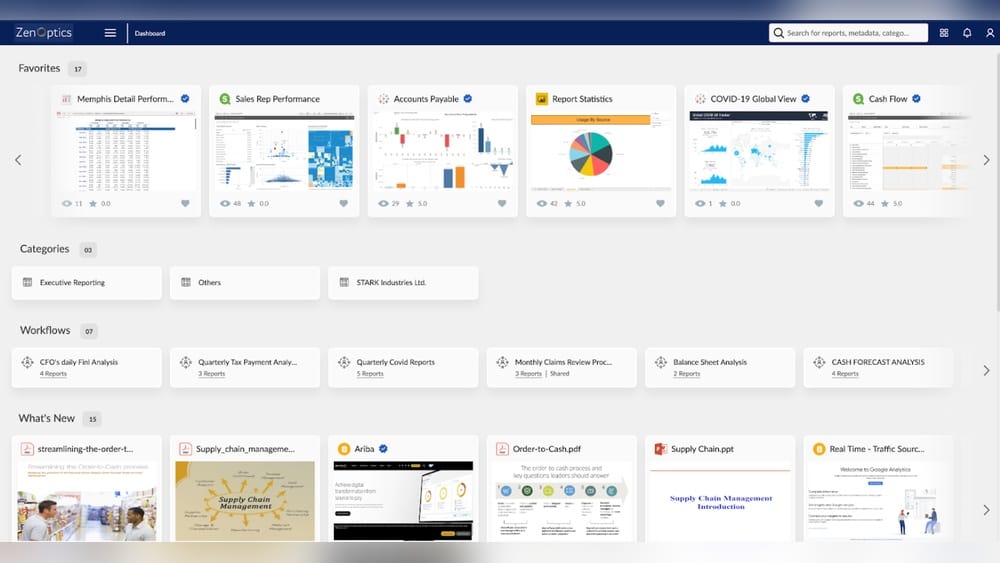Open the Others category

(245, 282)
